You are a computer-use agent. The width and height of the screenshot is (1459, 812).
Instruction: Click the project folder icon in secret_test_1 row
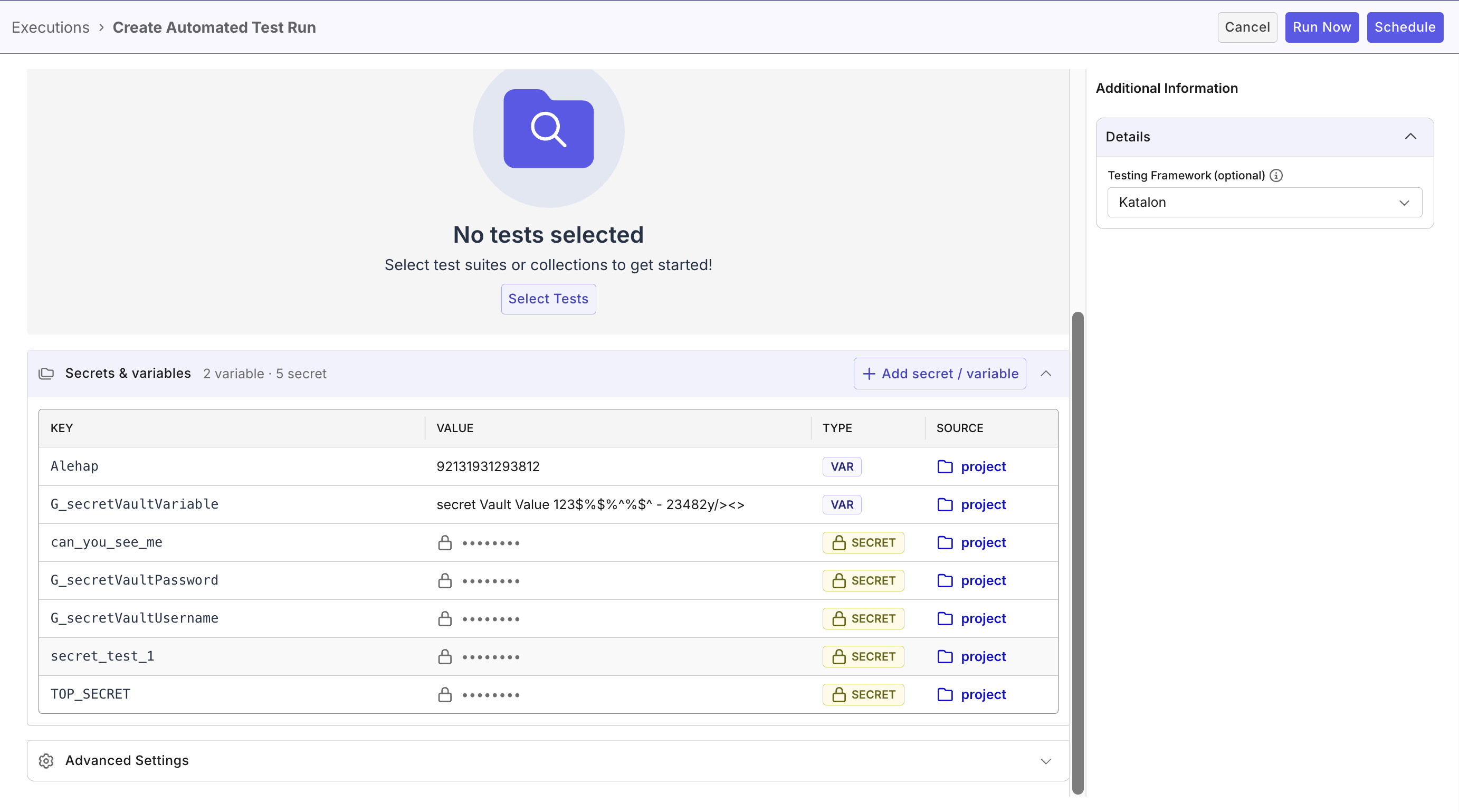click(945, 656)
